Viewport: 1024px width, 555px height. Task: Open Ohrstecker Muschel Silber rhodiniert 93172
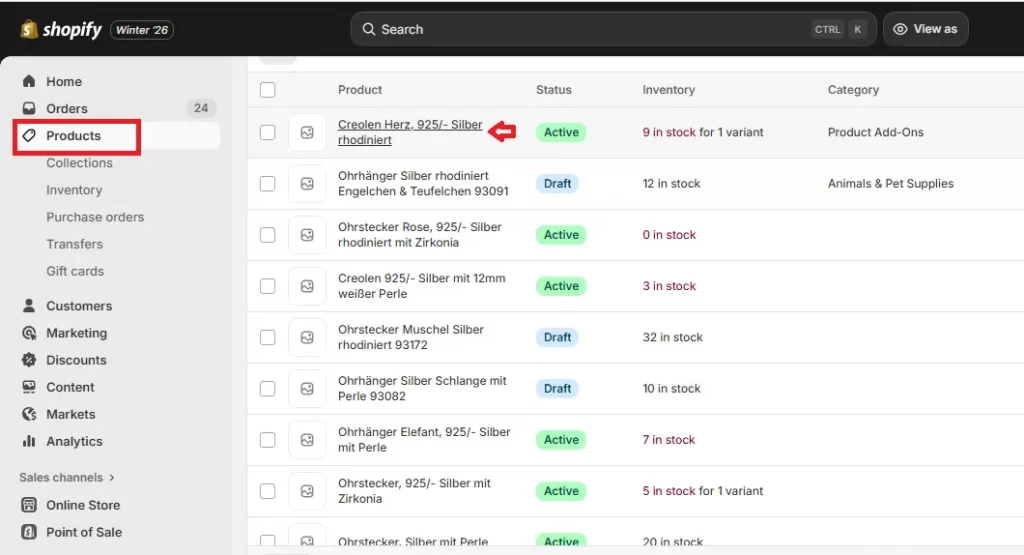pyautogui.click(x=411, y=337)
